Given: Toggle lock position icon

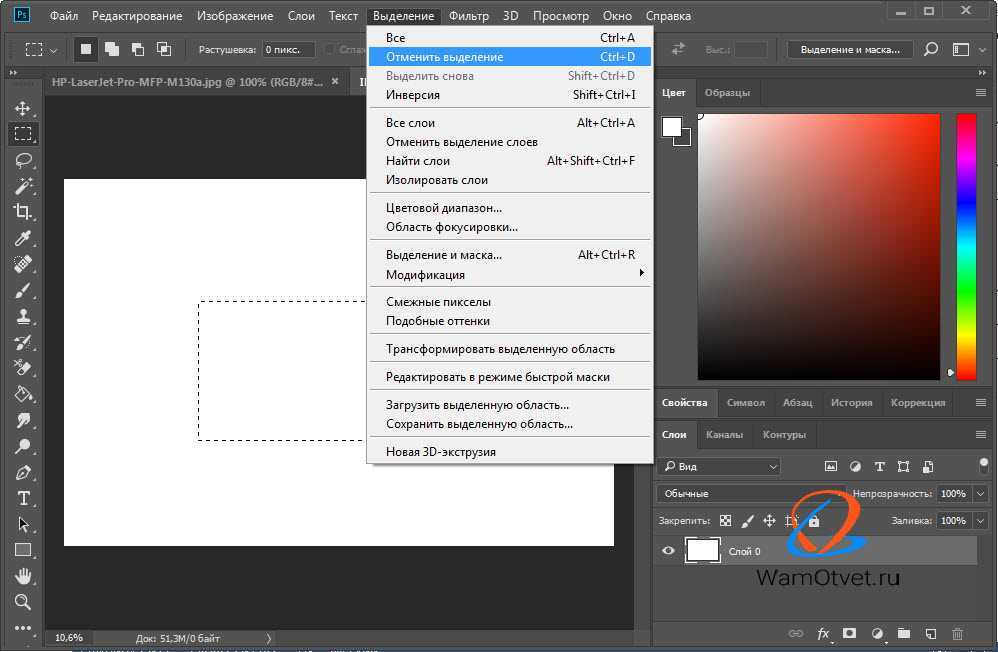Looking at the screenshot, I should (x=770, y=521).
